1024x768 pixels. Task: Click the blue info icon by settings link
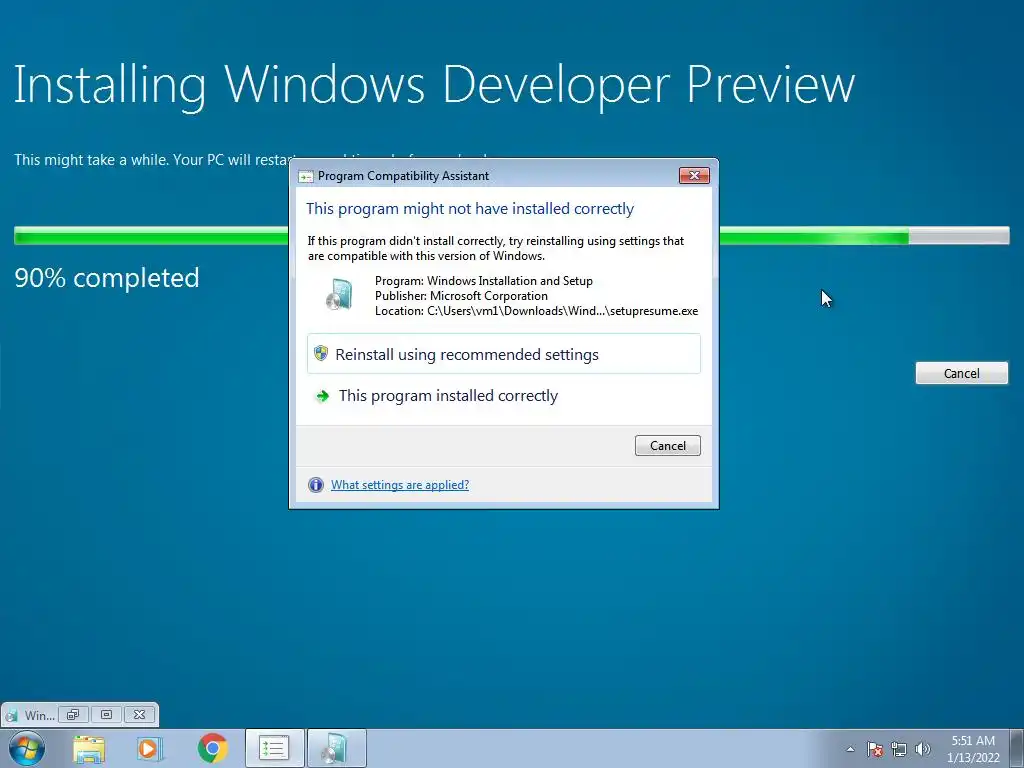click(x=316, y=485)
